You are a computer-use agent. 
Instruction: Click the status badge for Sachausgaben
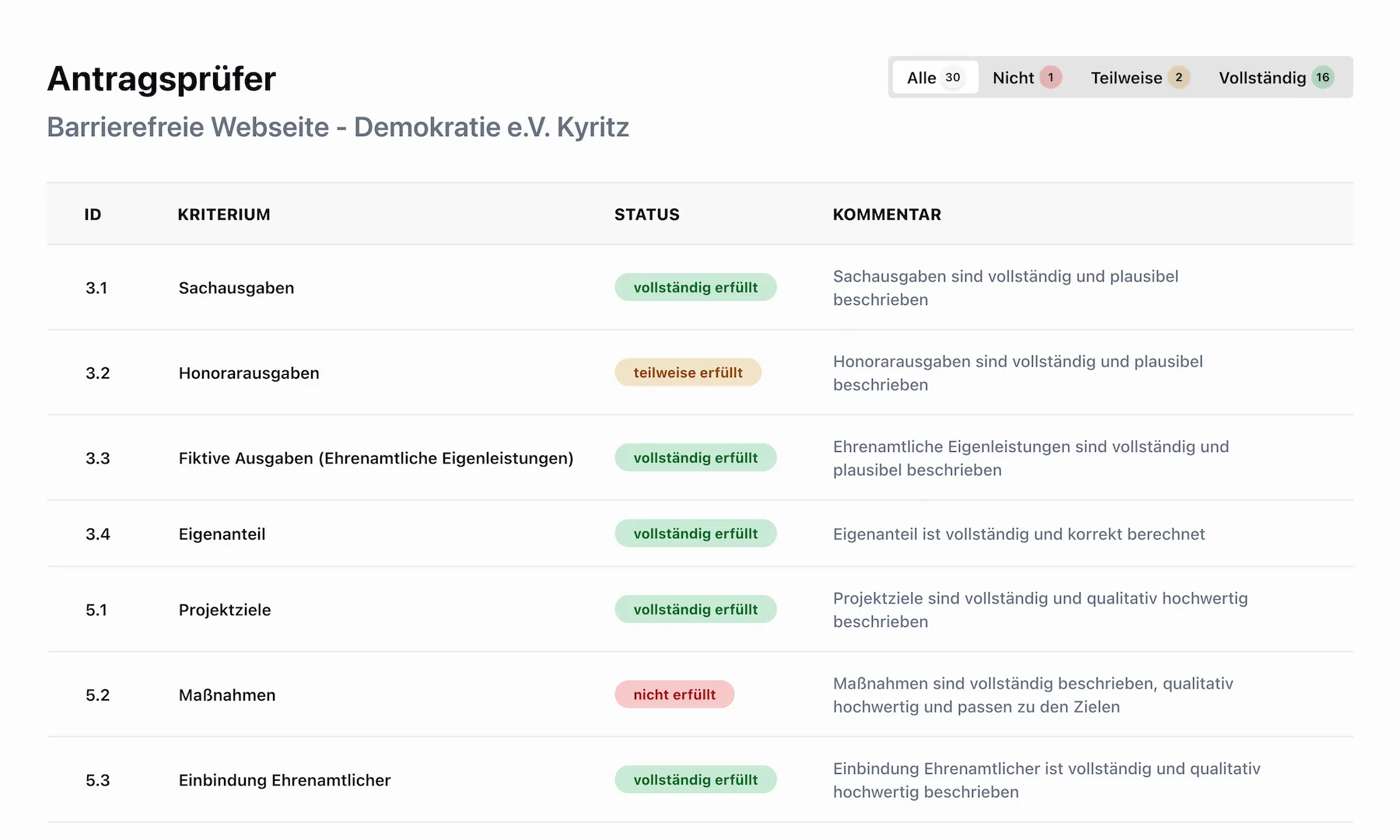[x=695, y=288]
